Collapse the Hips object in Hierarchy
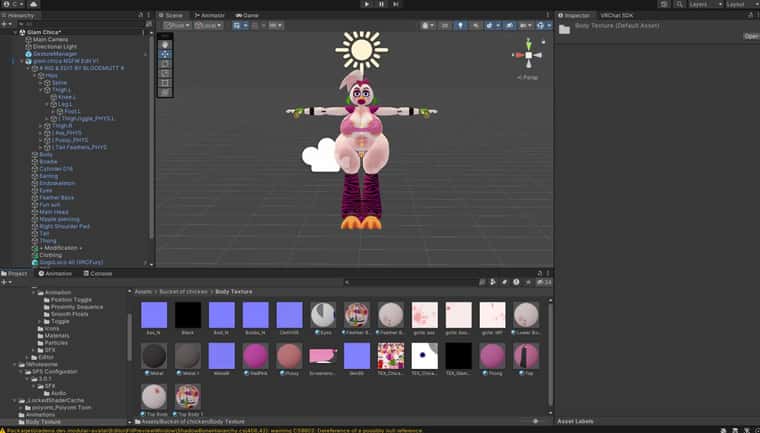Viewport: 760px width, 433px height. 34,76
